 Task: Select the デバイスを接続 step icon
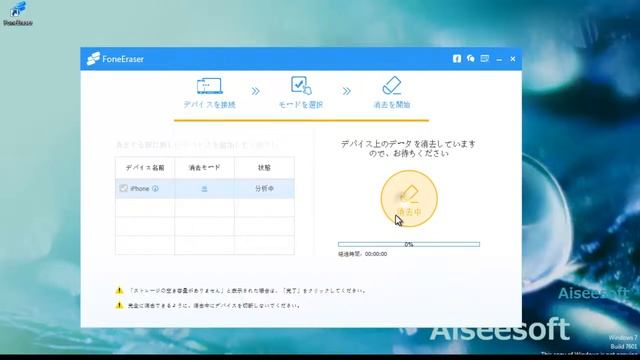(x=209, y=86)
